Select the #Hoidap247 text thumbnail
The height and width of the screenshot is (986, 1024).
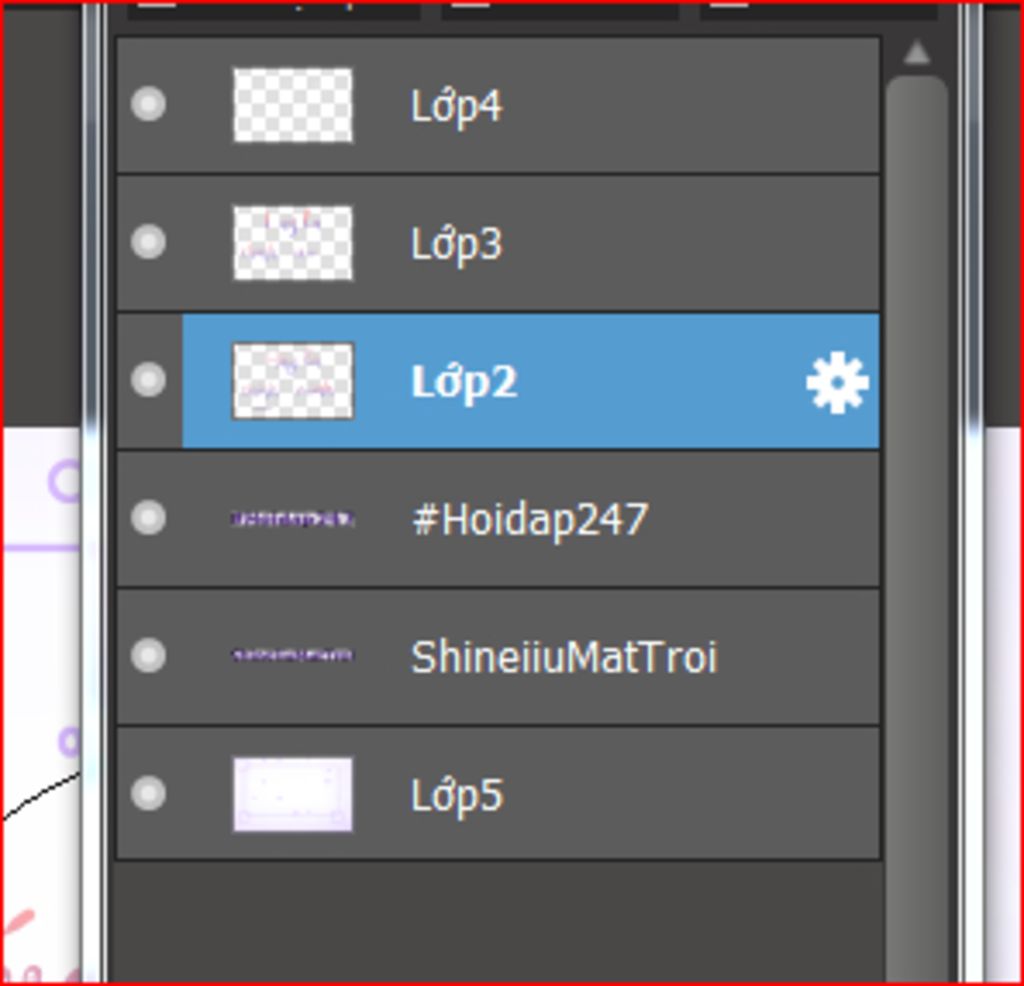coord(293,519)
